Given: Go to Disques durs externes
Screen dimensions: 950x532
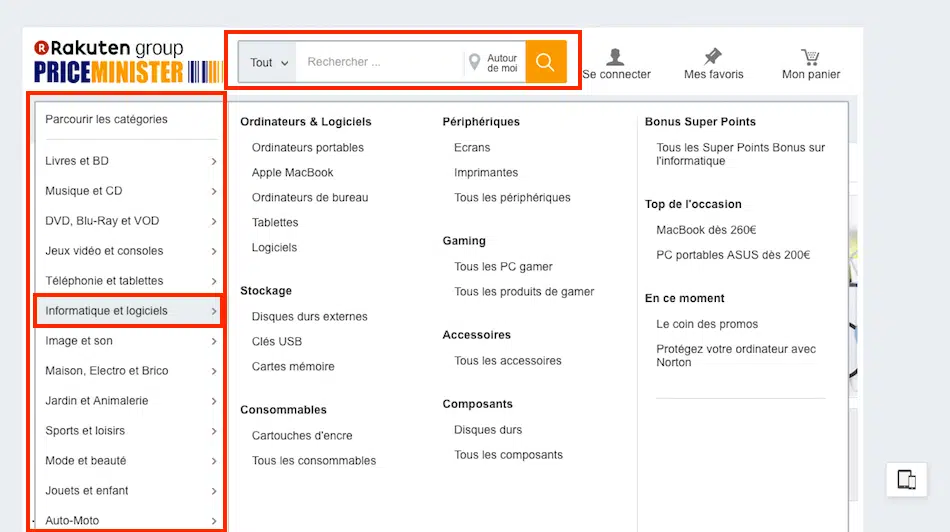Looking at the screenshot, I should click(x=310, y=317).
